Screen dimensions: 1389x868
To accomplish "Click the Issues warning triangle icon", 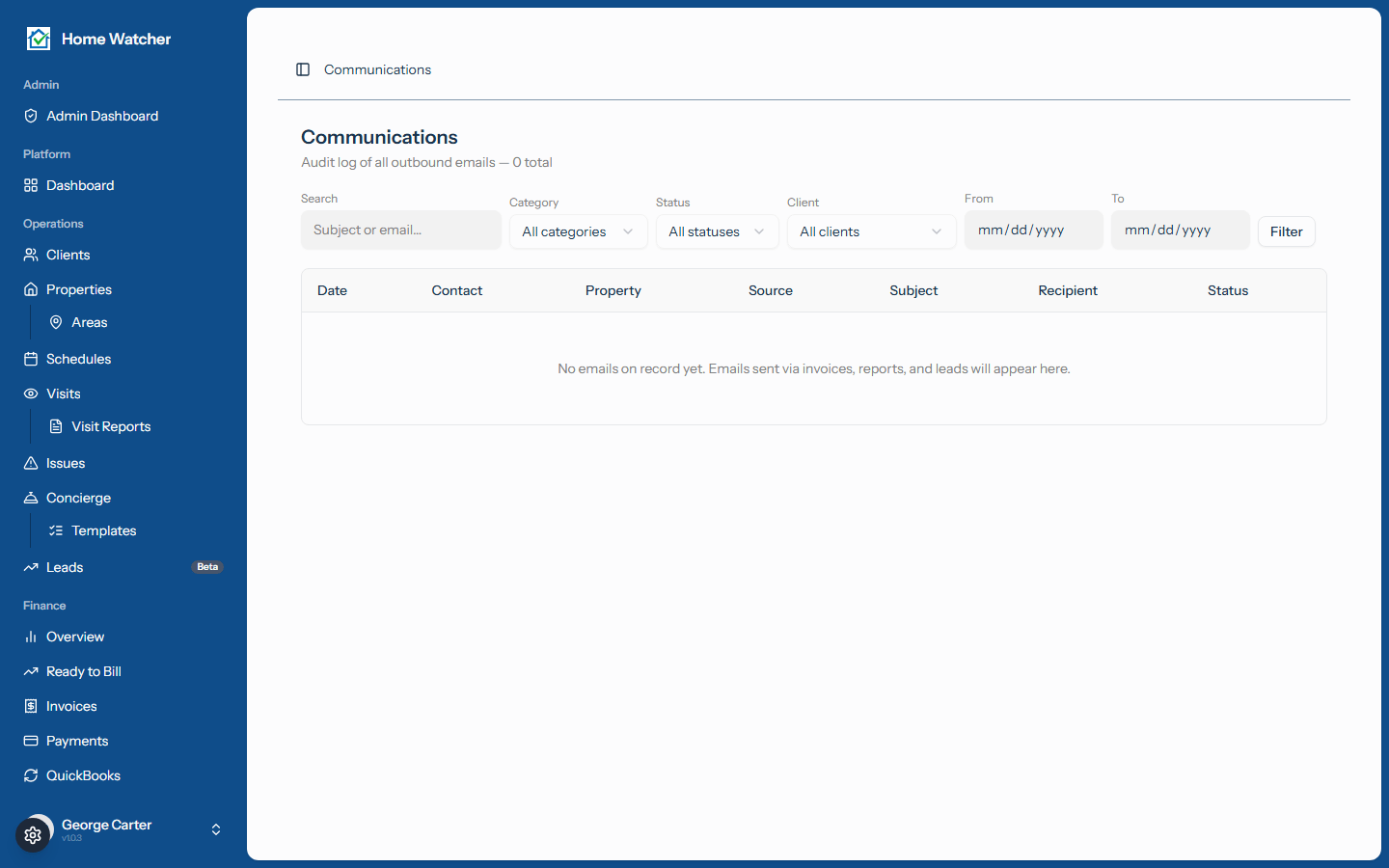I will click(31, 463).
